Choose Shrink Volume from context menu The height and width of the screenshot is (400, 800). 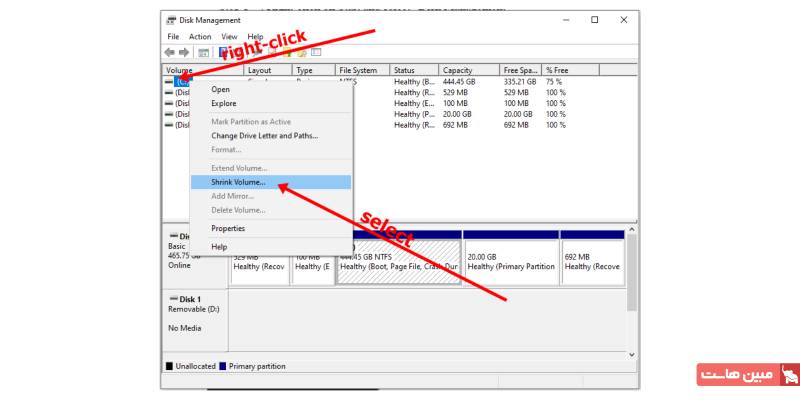click(x=238, y=182)
